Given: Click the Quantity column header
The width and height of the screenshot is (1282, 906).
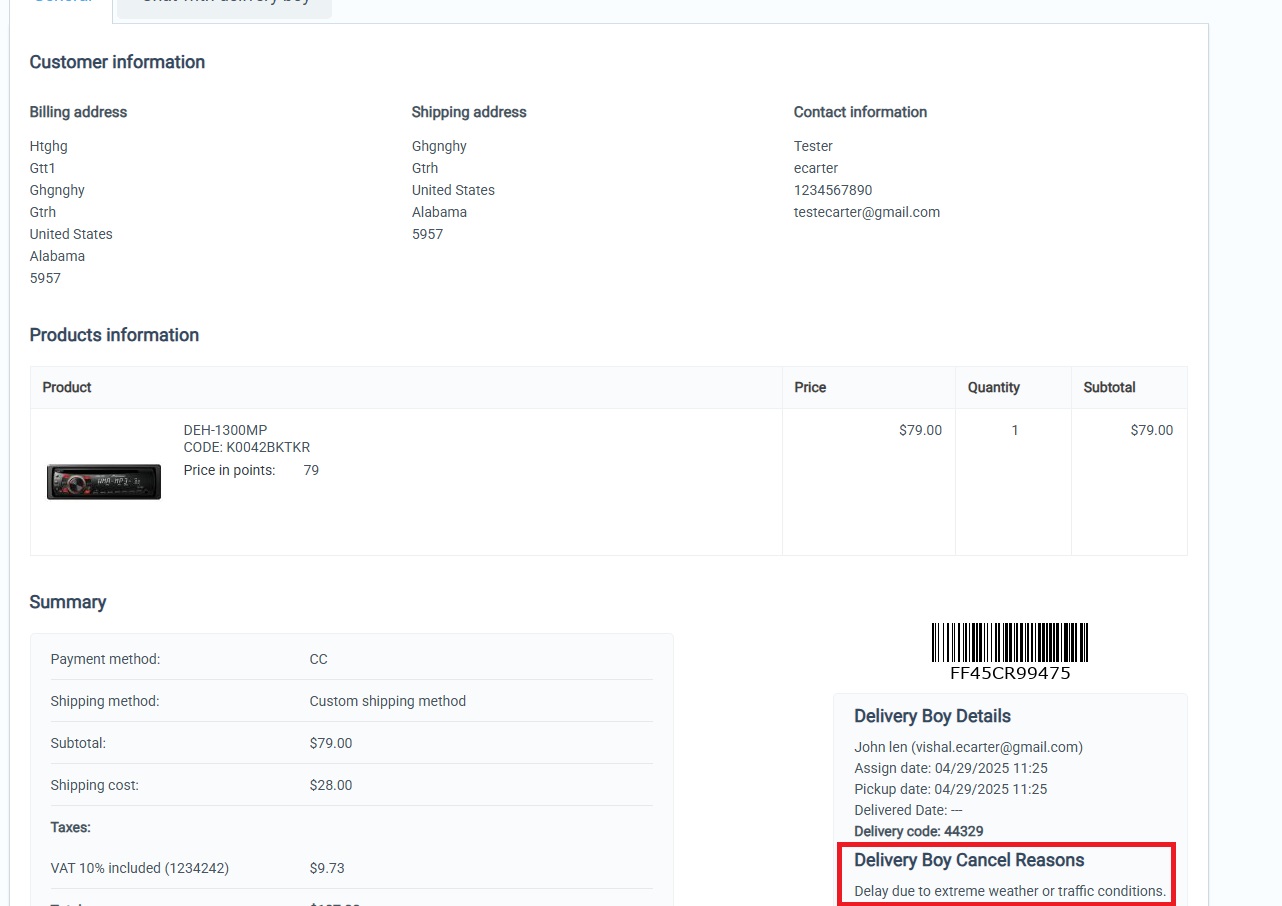Looking at the screenshot, I should point(993,387).
